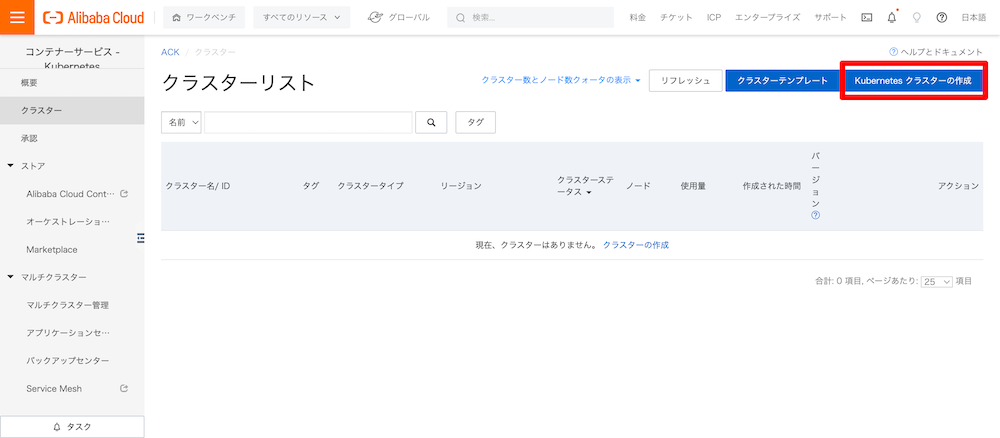The height and width of the screenshot is (438, 1000).
Task: Click the lightbulb suggestions icon
Action: click(x=916, y=17)
